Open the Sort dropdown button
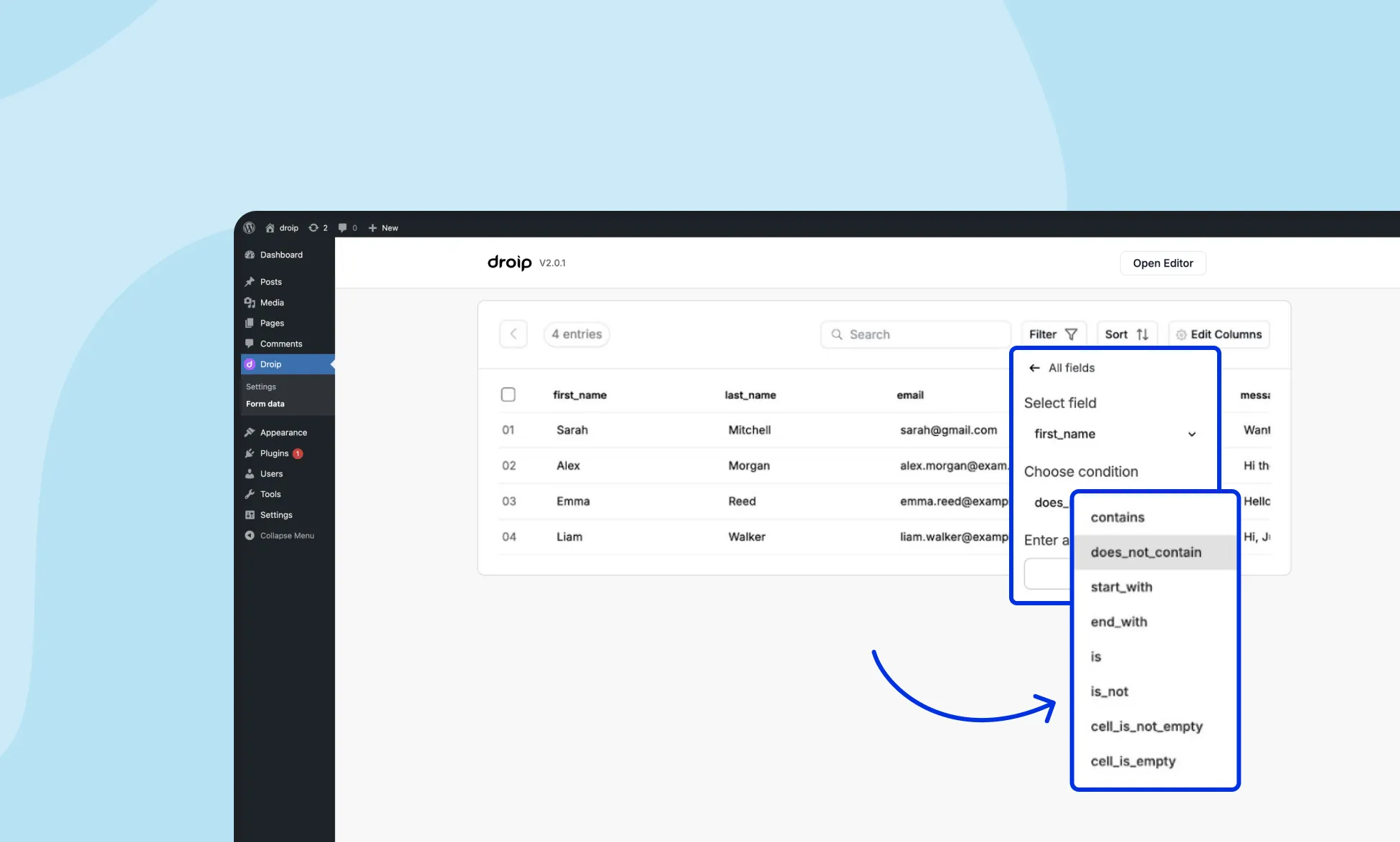 click(x=1127, y=334)
